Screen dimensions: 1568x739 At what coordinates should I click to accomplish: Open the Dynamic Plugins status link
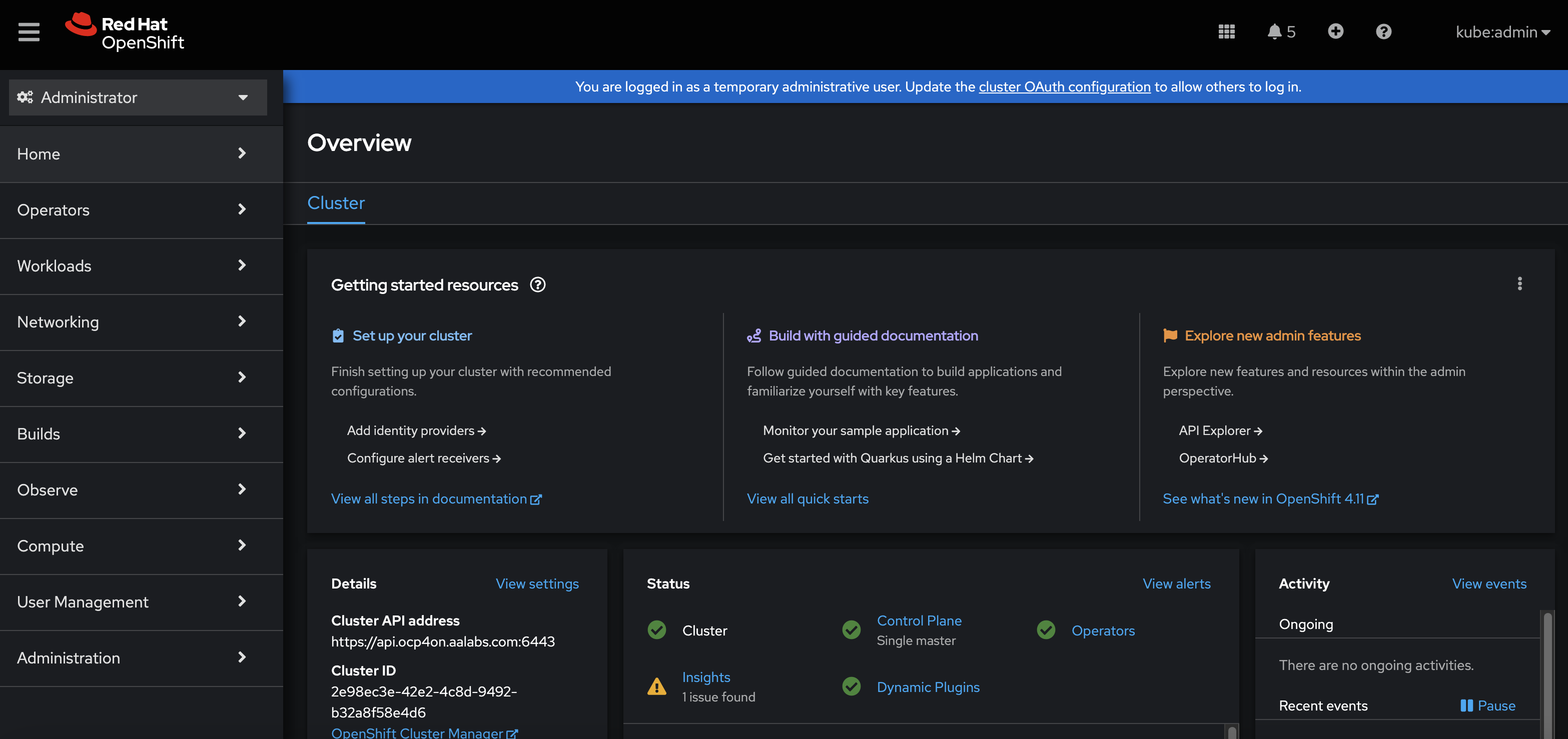point(928,686)
